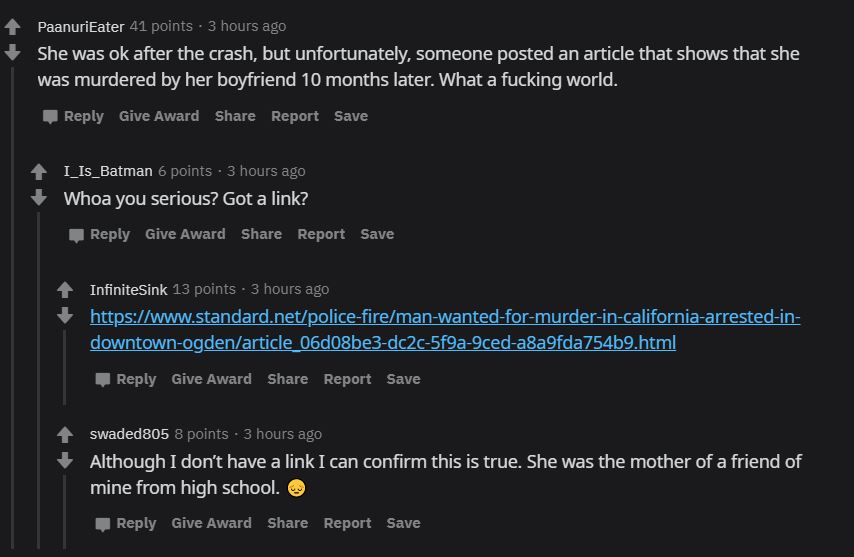854x557 pixels.
Task: Open swaded805's user profile
Action: [x=129, y=434]
